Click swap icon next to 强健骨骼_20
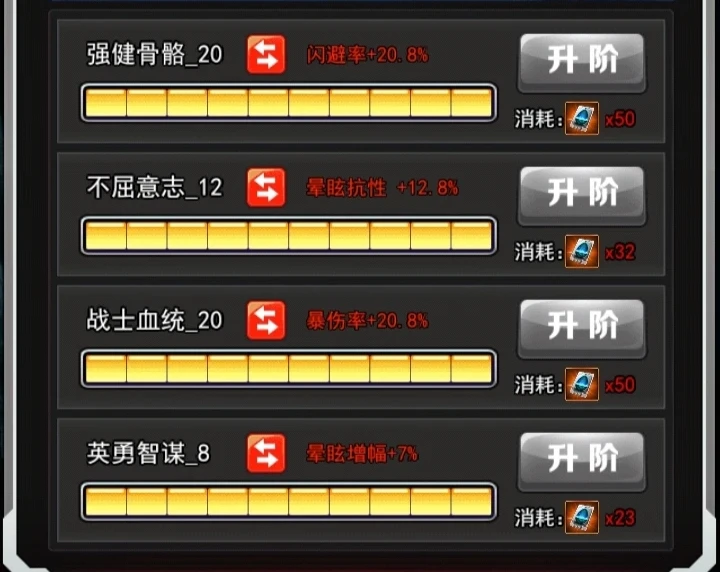This screenshot has height=572, width=720. click(266, 55)
